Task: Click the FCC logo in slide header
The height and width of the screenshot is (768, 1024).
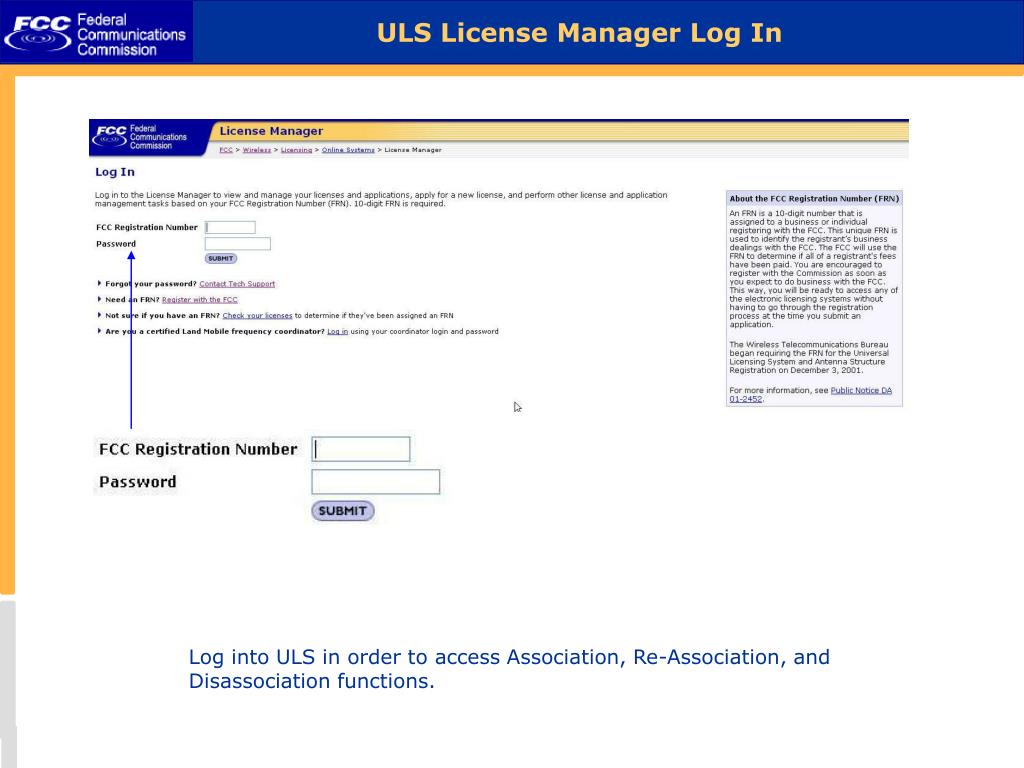Action: pos(95,33)
